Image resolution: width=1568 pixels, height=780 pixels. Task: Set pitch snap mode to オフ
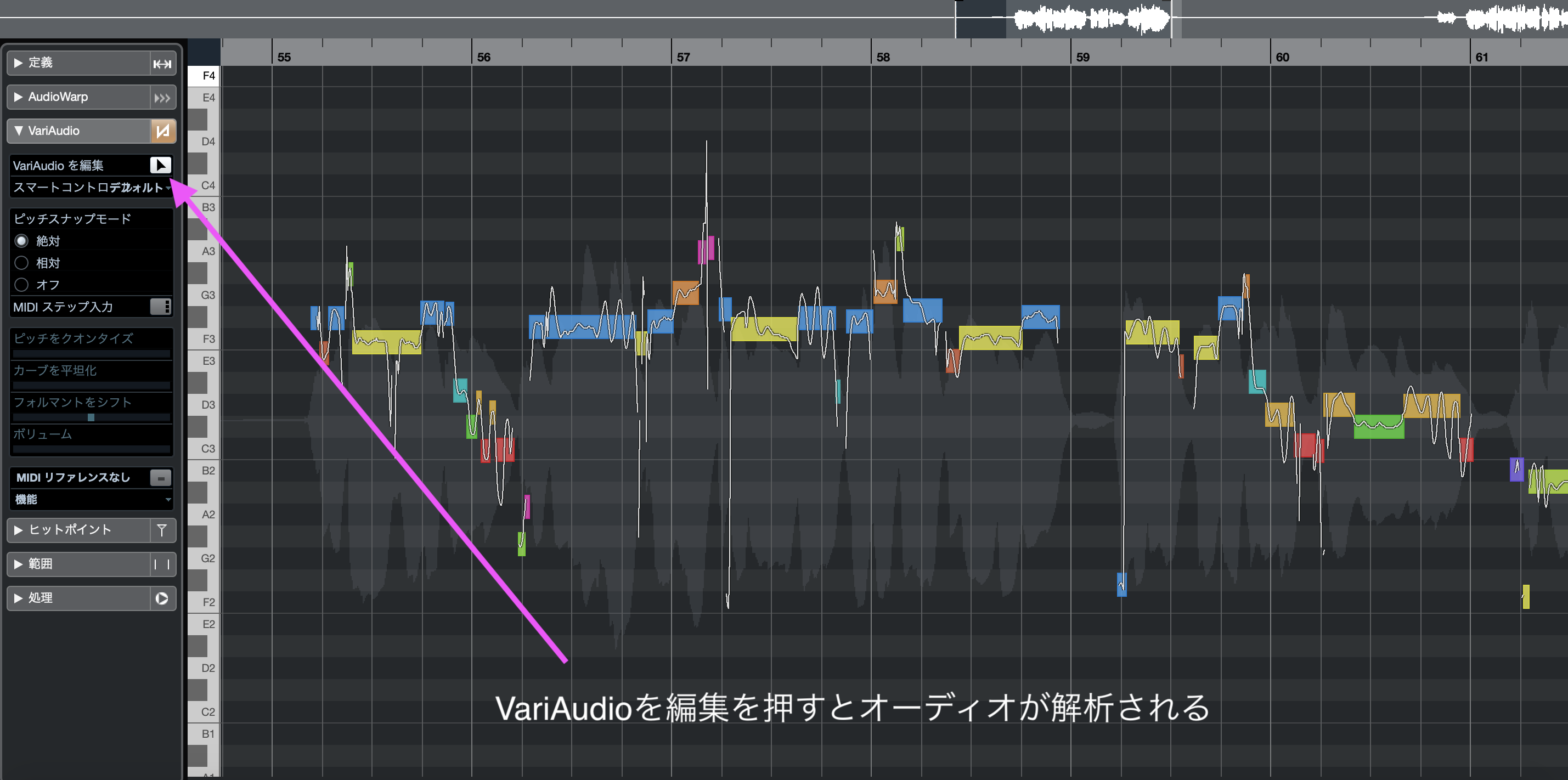point(22,285)
